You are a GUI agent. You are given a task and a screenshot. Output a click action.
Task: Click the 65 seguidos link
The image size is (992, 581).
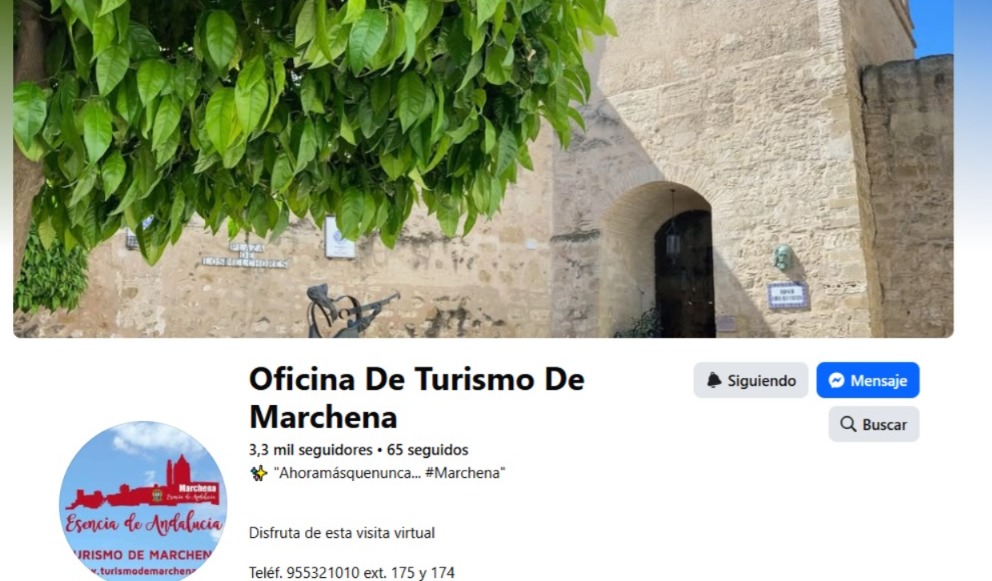point(428,450)
